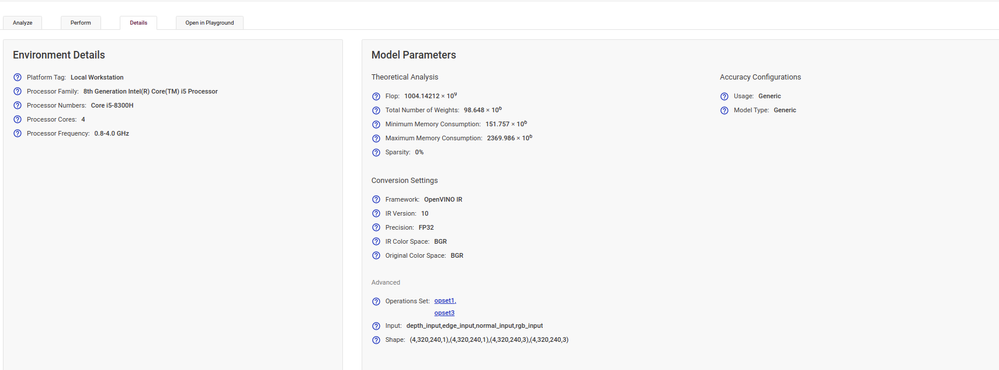Click the help icon beside IR Color Space
Viewport: 999px width, 370px height.
376,241
